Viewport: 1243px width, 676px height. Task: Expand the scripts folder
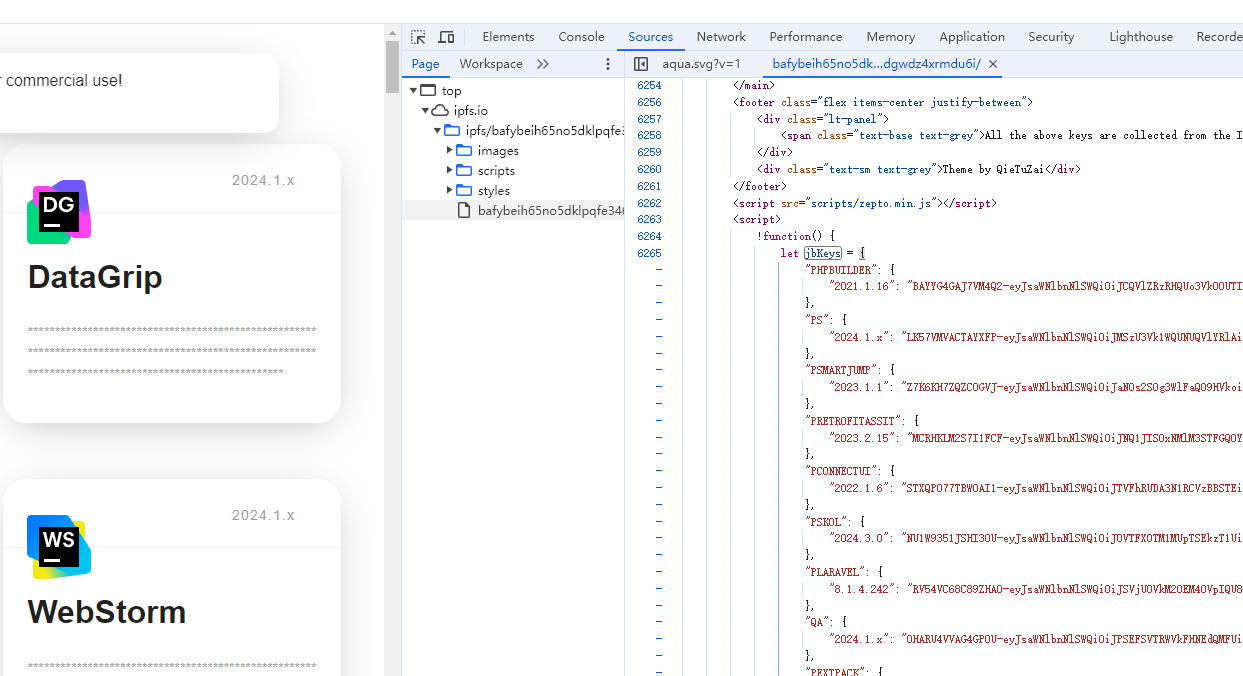coord(450,170)
